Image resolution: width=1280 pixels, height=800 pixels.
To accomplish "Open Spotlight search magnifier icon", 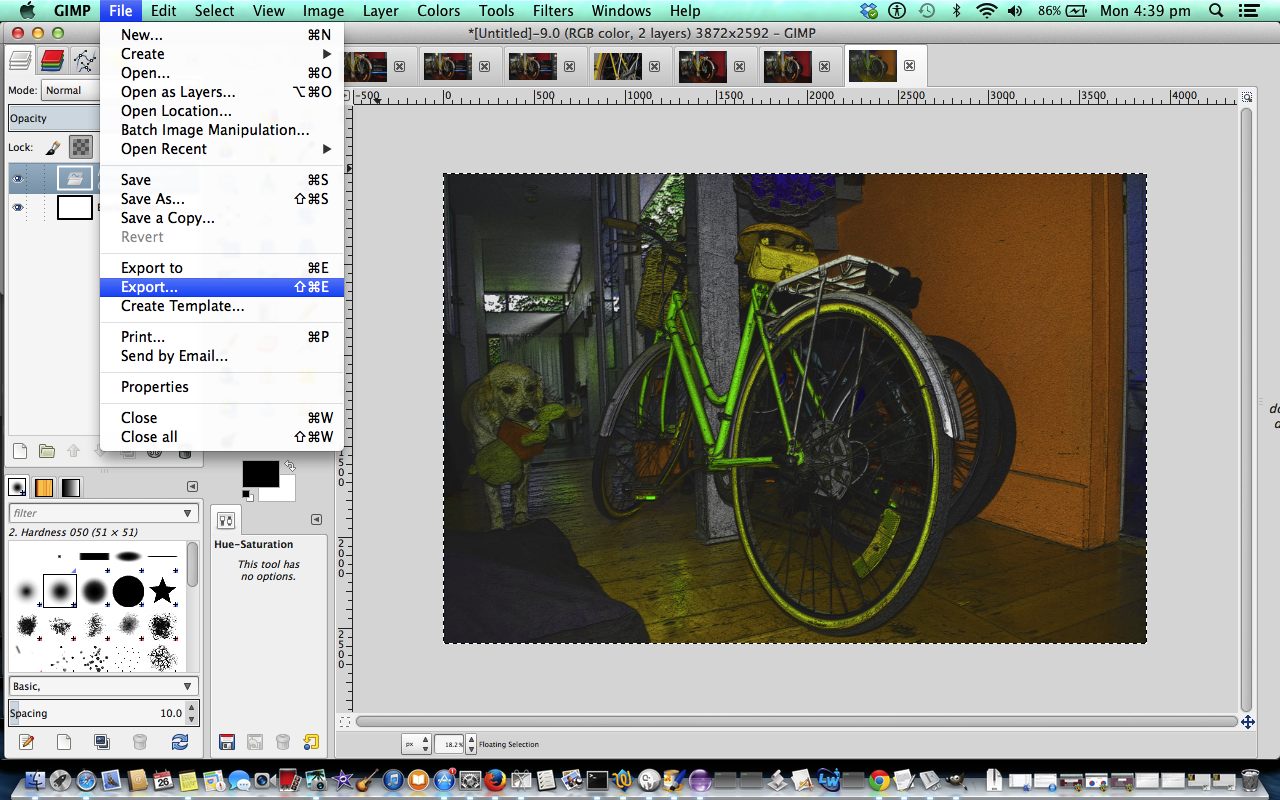I will 1216,11.
